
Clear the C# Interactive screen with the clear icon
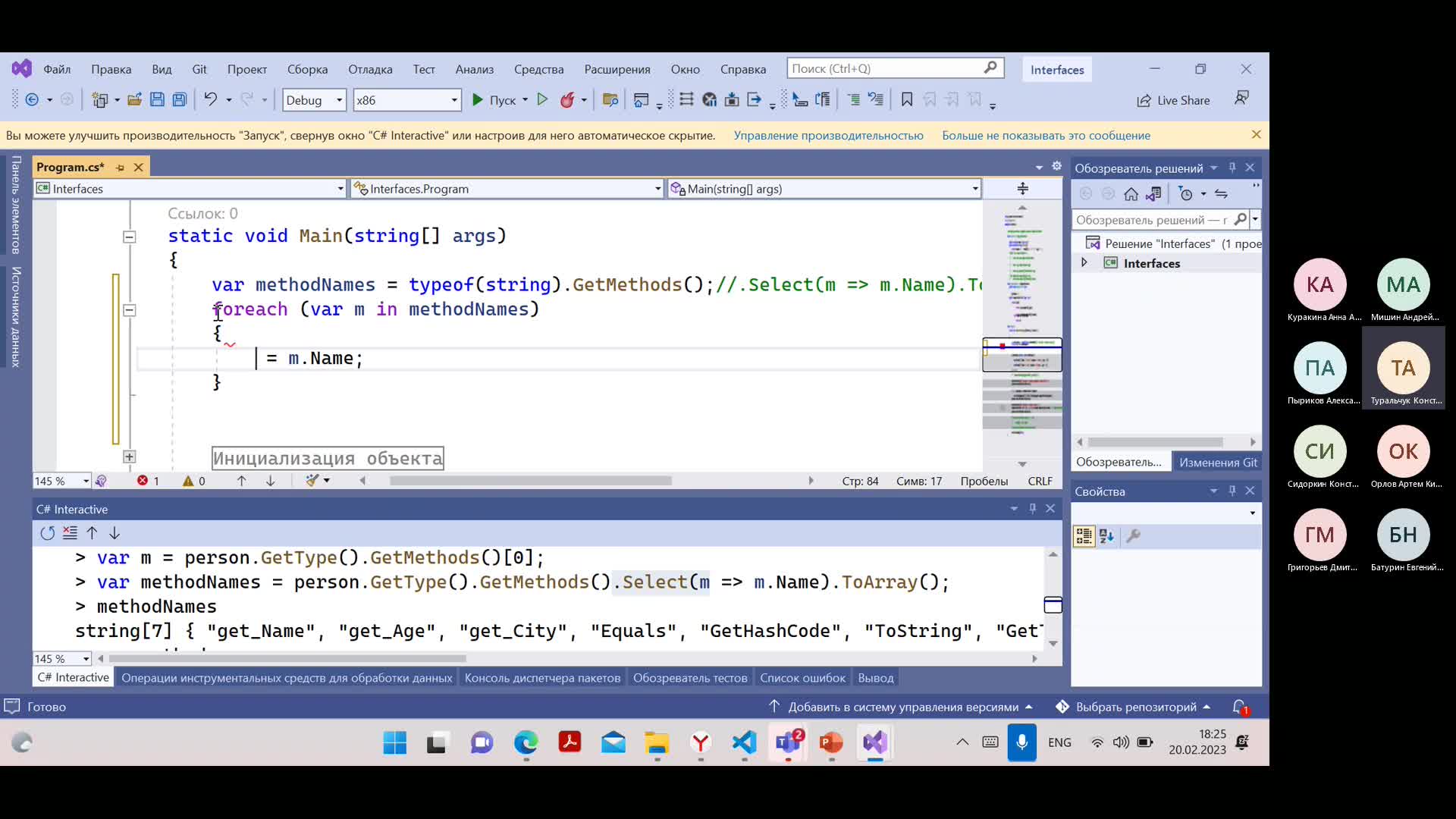tap(70, 533)
